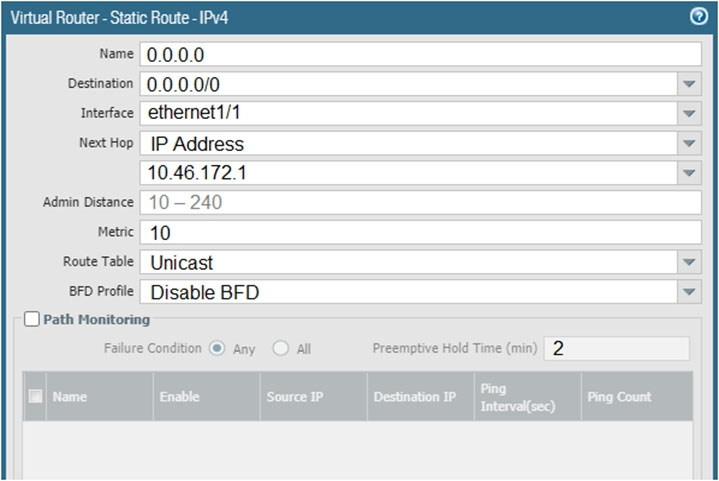Viewport: 719px width, 481px height.
Task: Sort by the Name column header
Action: tap(100, 396)
